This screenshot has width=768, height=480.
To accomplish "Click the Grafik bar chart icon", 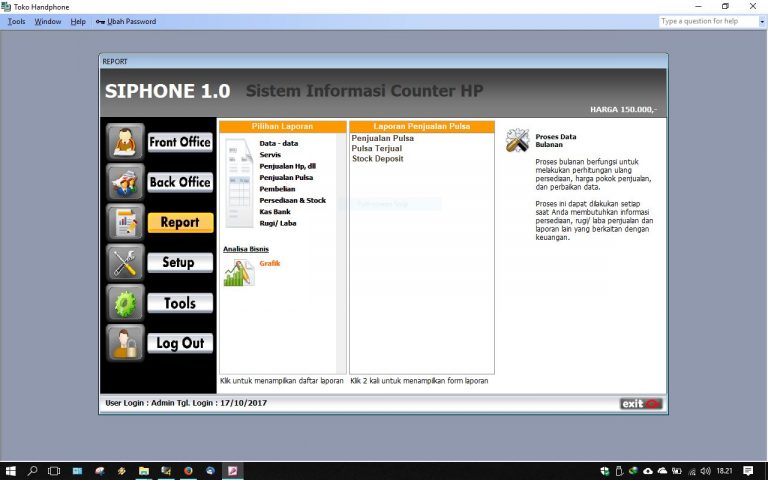I will pyautogui.click(x=239, y=273).
